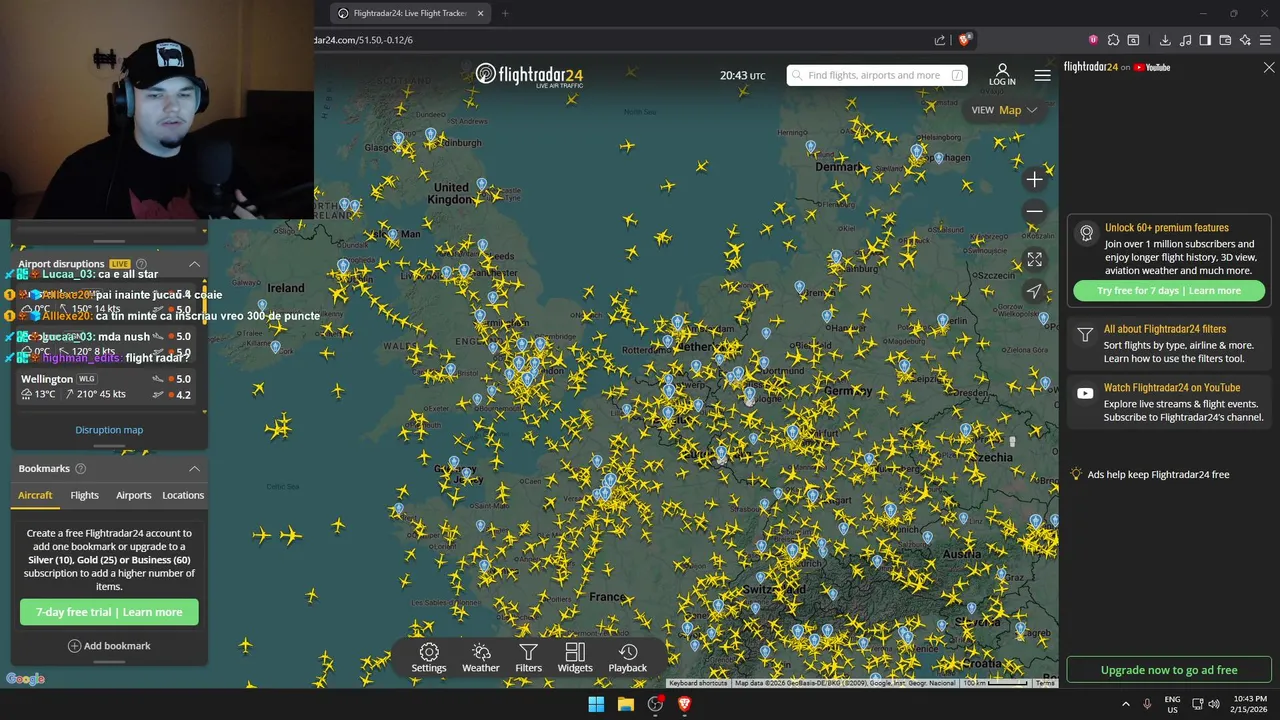Close the Flightradar24 on YouTube side panel
Image resolution: width=1280 pixels, height=720 pixels.
1269,68
